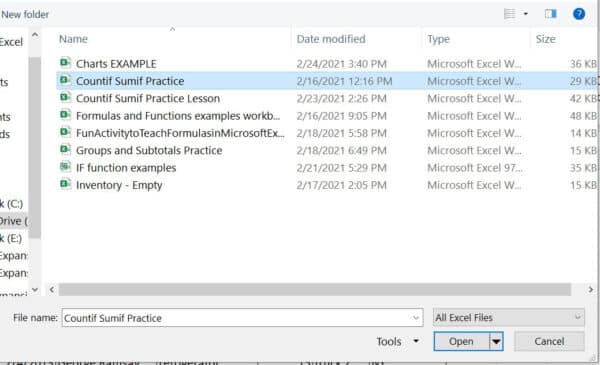The width and height of the screenshot is (600, 365).
Task: Click the navigation pane vertical scrollbar thumb
Action: point(35,147)
